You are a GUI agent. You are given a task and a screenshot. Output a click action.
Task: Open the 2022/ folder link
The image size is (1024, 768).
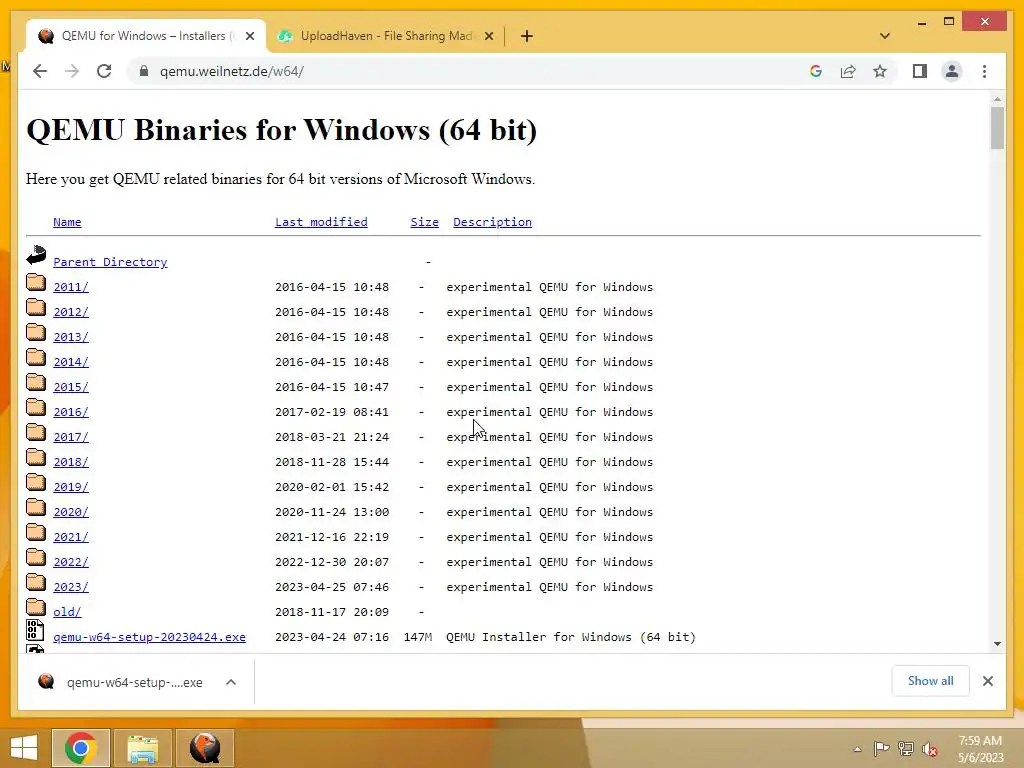71,562
